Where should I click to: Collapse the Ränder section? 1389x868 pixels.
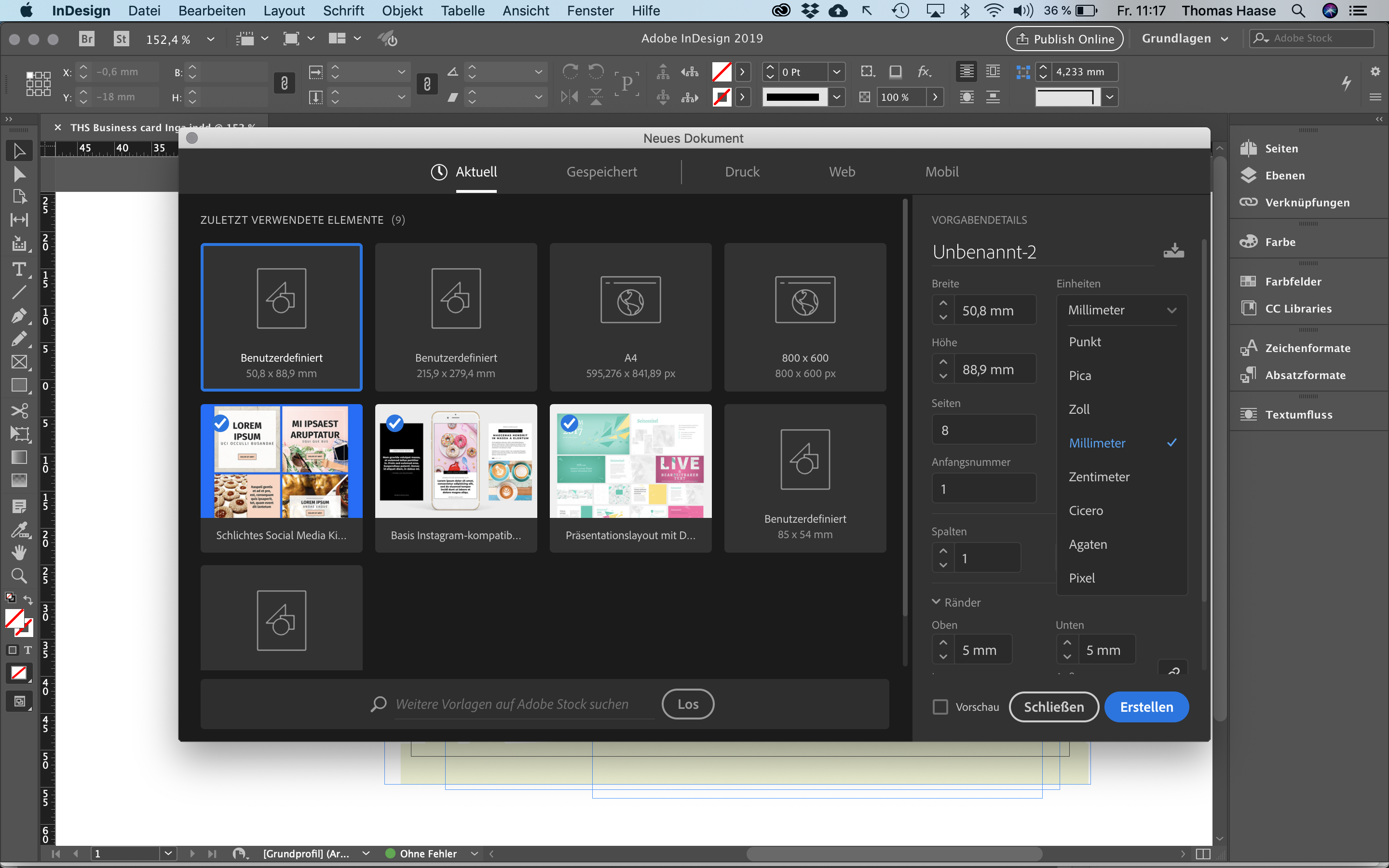pyautogui.click(x=936, y=602)
